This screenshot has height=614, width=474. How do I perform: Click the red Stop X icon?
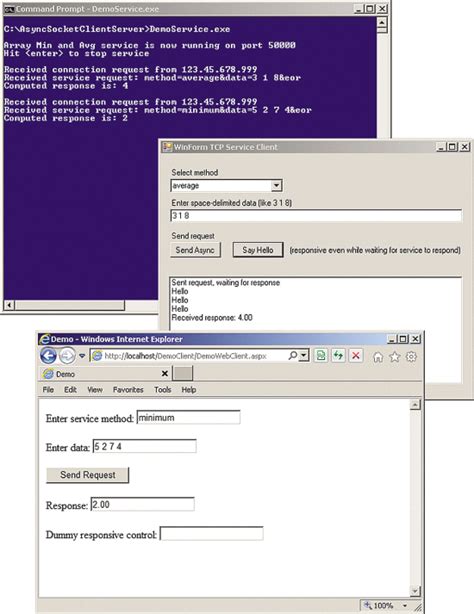[x=356, y=356]
